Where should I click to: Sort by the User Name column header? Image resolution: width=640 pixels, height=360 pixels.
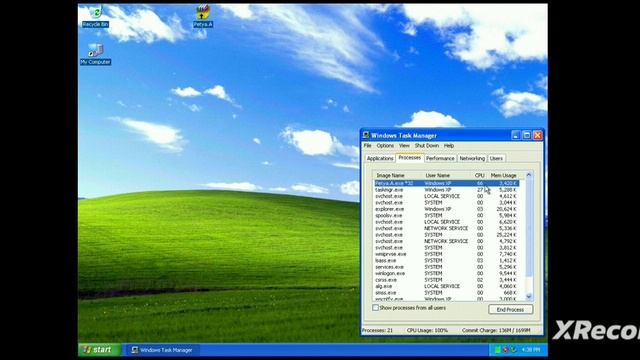[x=448, y=176]
